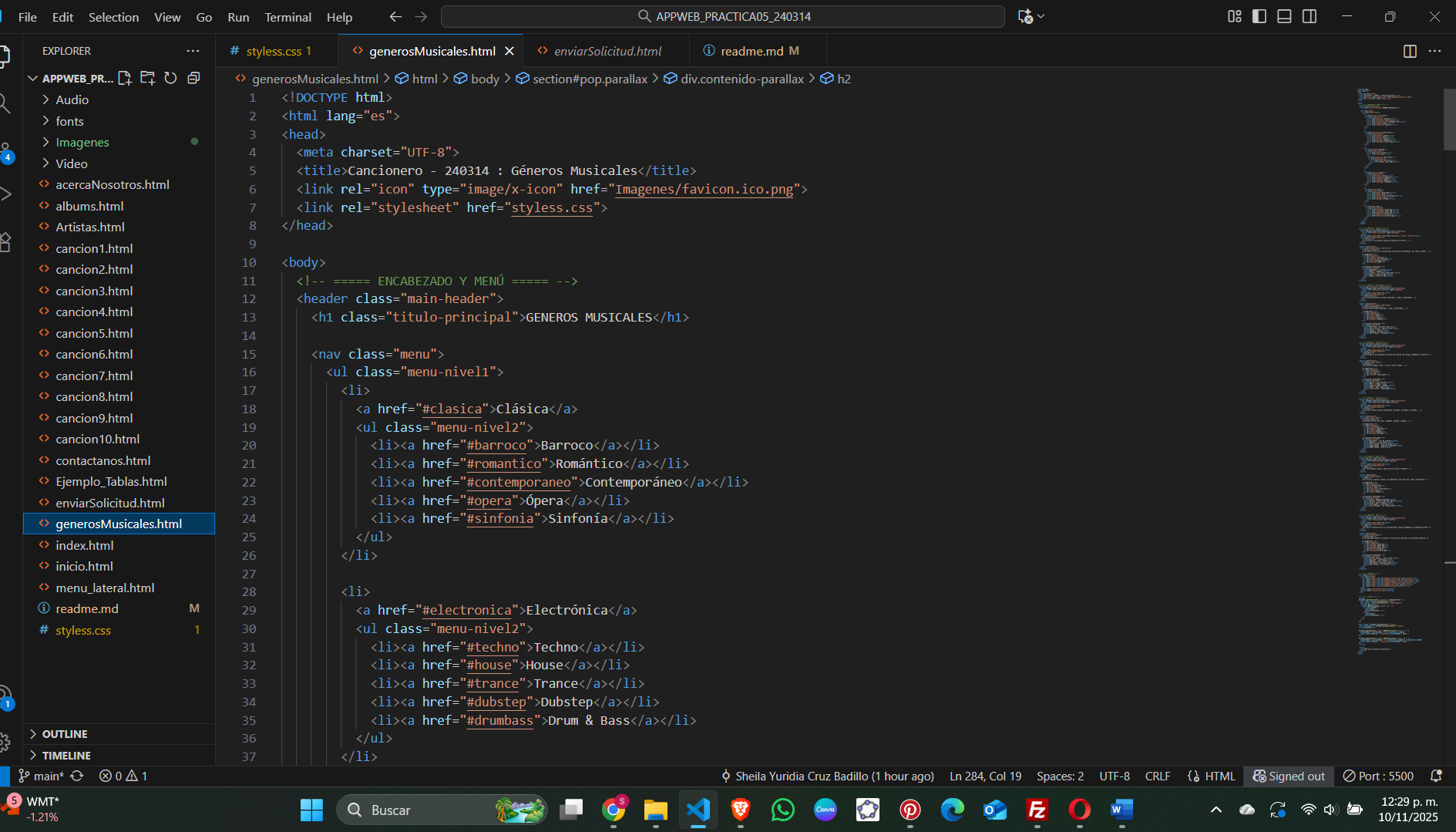Expand the Imagenes folder

click(82, 142)
